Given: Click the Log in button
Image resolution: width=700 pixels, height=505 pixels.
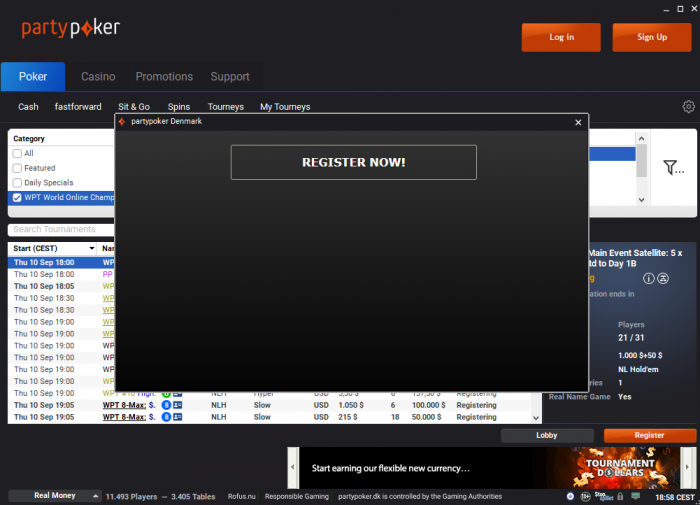Looking at the screenshot, I should tap(561, 38).
